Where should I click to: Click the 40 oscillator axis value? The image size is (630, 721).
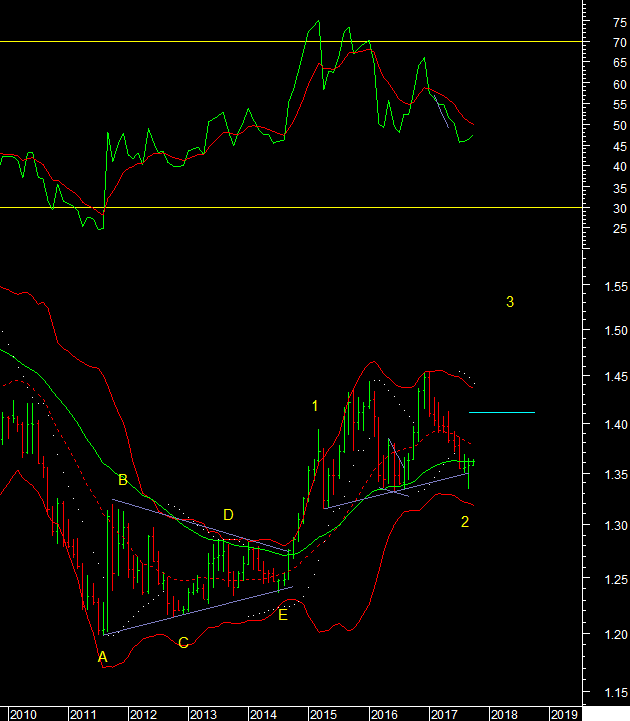tap(620, 167)
